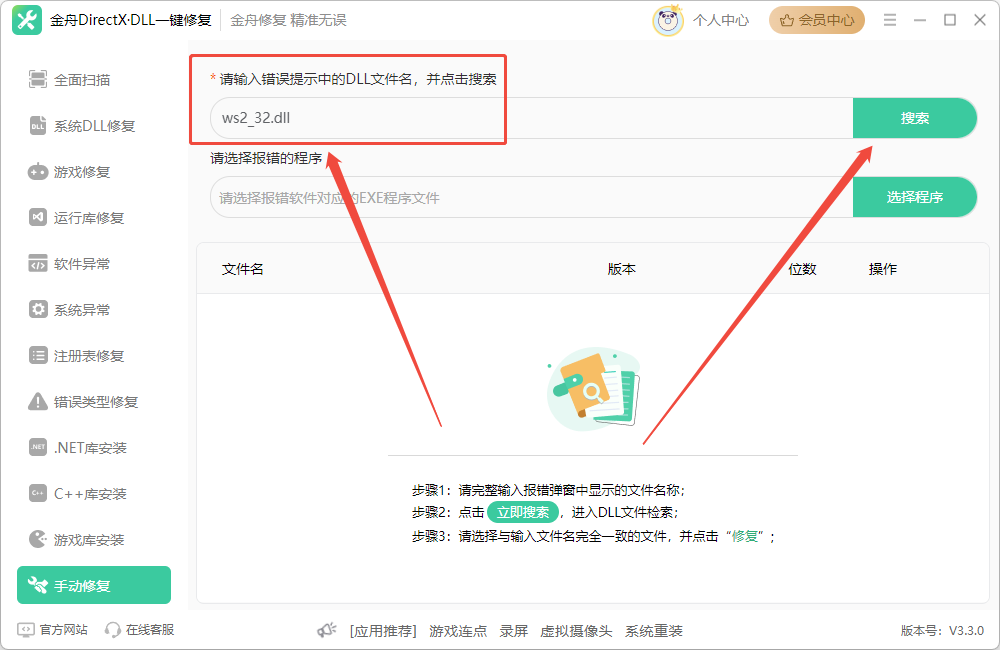Click the 操作 column header
The height and width of the screenshot is (650, 1000).
coord(883,269)
